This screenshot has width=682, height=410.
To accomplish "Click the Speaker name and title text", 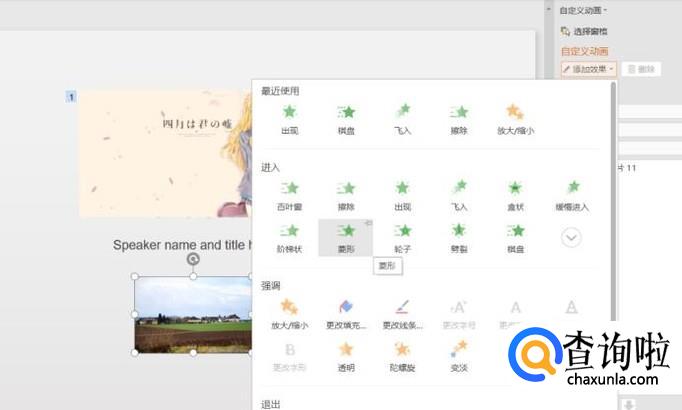I will point(182,245).
